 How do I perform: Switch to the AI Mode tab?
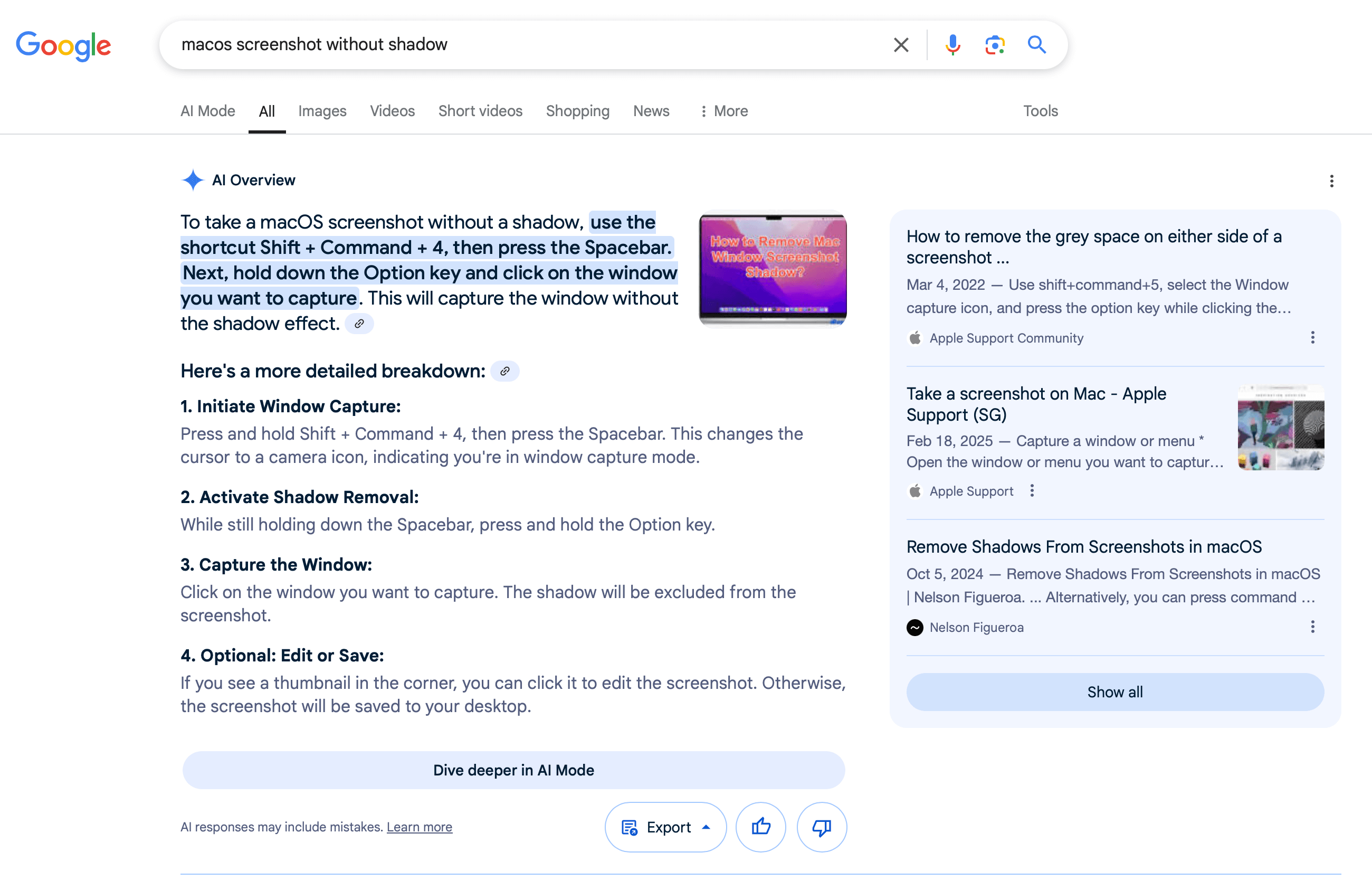tap(207, 111)
